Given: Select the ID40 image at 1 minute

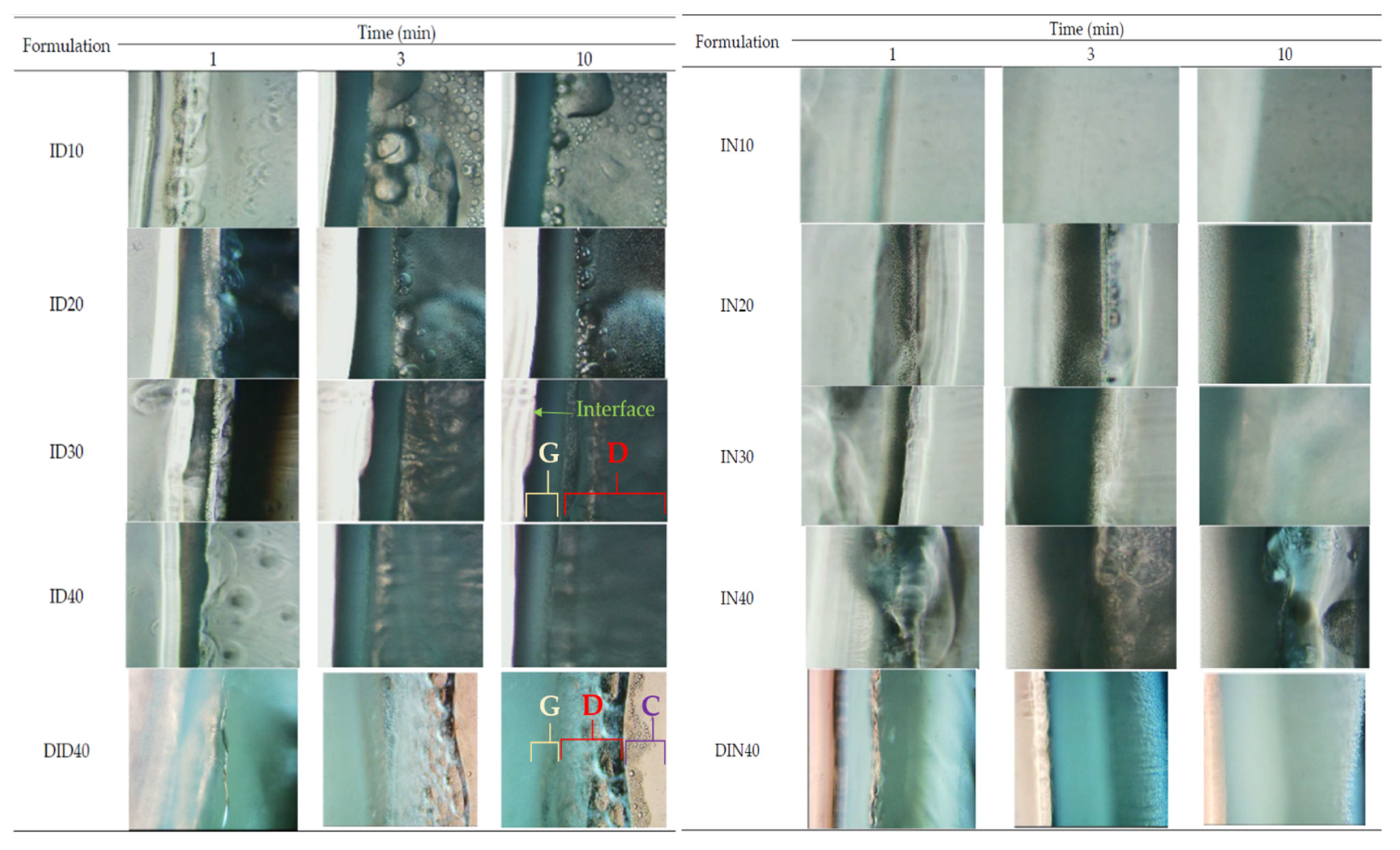Looking at the screenshot, I should click(212, 595).
